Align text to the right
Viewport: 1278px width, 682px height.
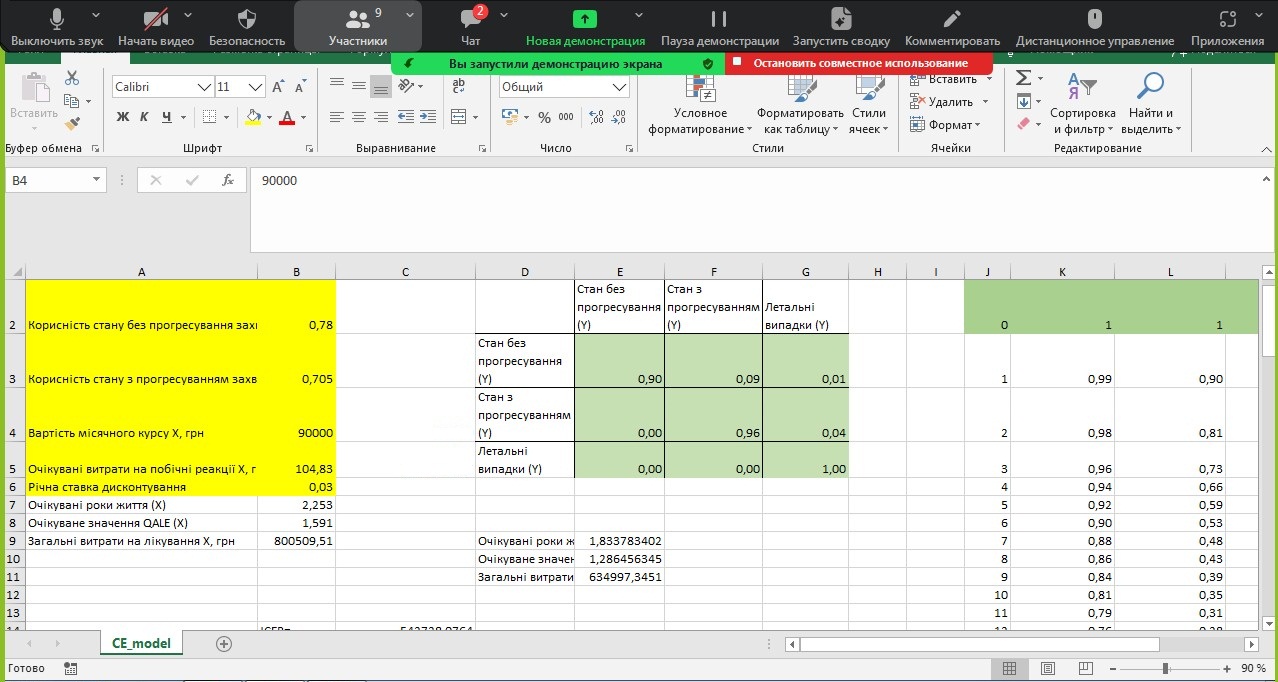381,117
